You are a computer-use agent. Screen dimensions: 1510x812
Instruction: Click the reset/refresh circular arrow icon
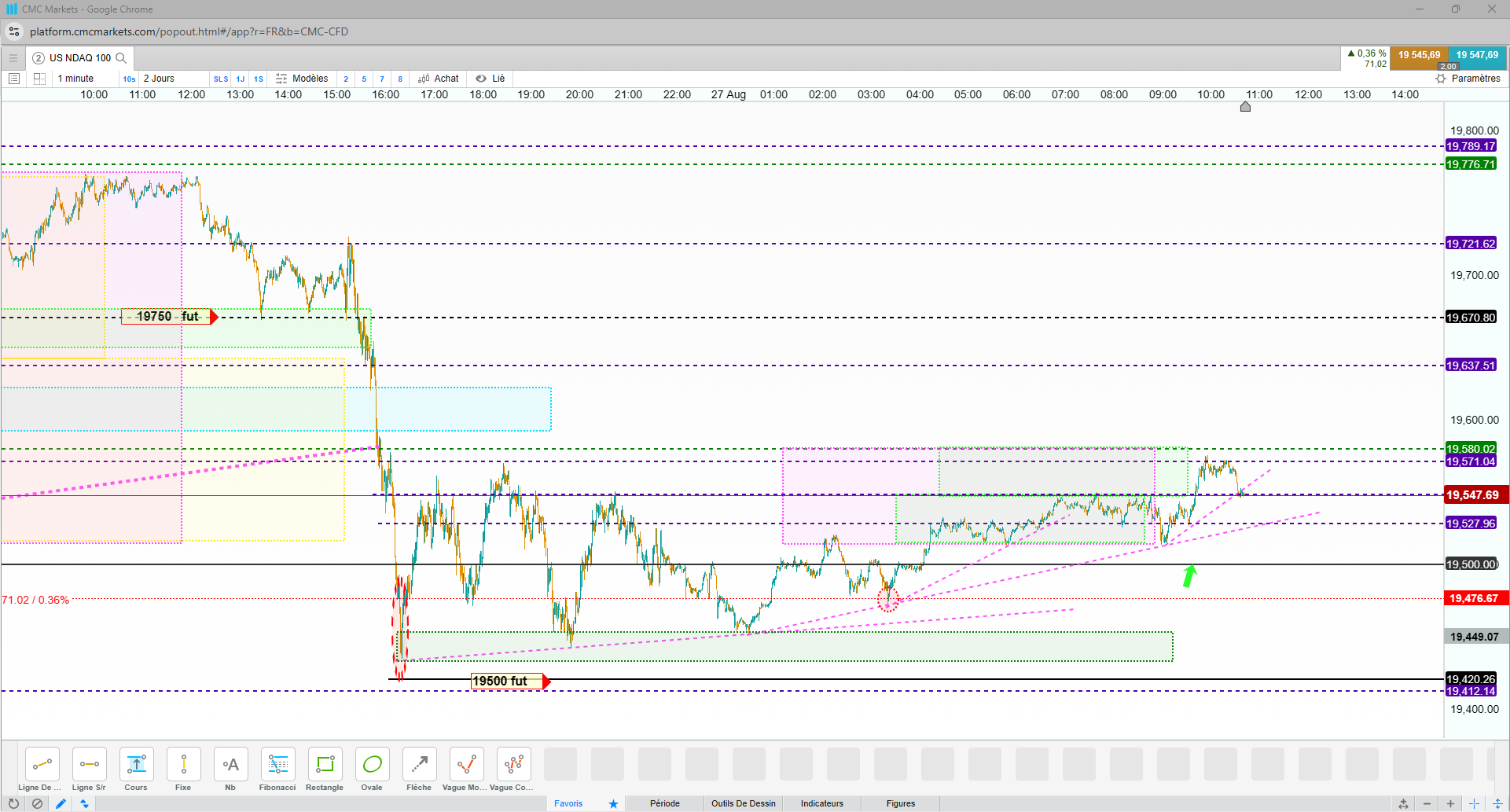click(x=13, y=803)
